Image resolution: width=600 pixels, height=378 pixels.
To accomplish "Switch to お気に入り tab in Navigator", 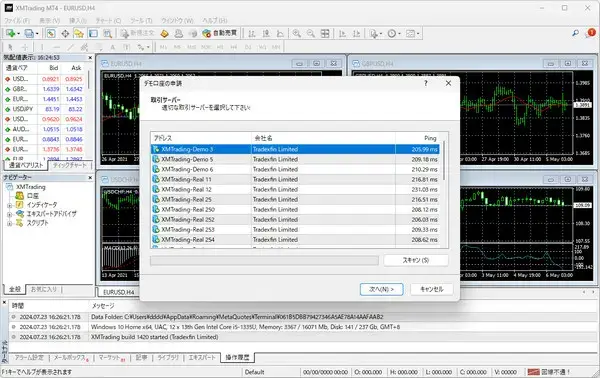I will (x=44, y=289).
